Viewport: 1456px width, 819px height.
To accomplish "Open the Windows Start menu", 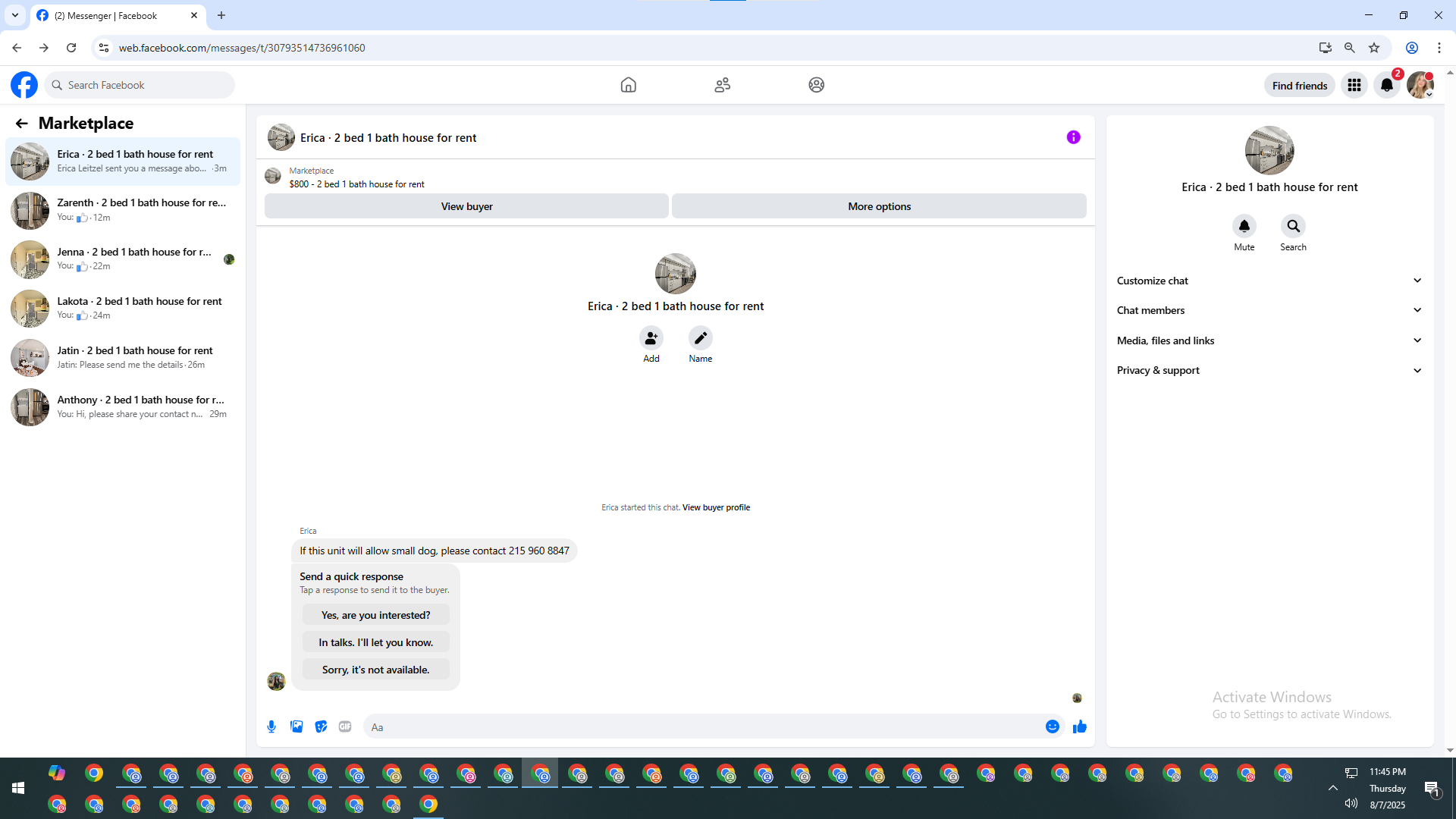I will coord(18,788).
